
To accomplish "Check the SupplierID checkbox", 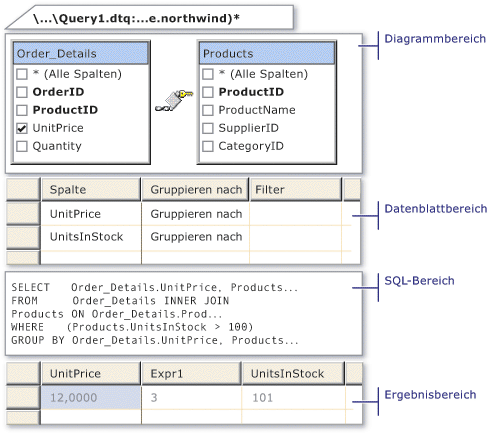I will (x=208, y=128).
